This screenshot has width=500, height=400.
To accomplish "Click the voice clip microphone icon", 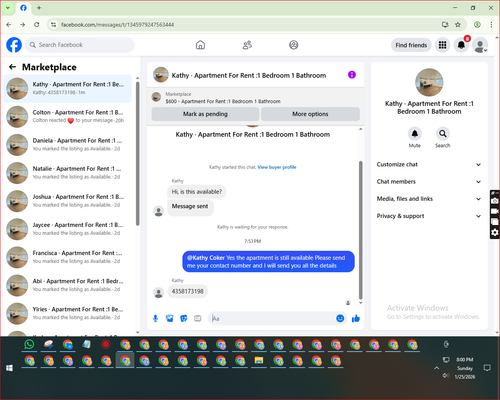I will (x=155, y=319).
